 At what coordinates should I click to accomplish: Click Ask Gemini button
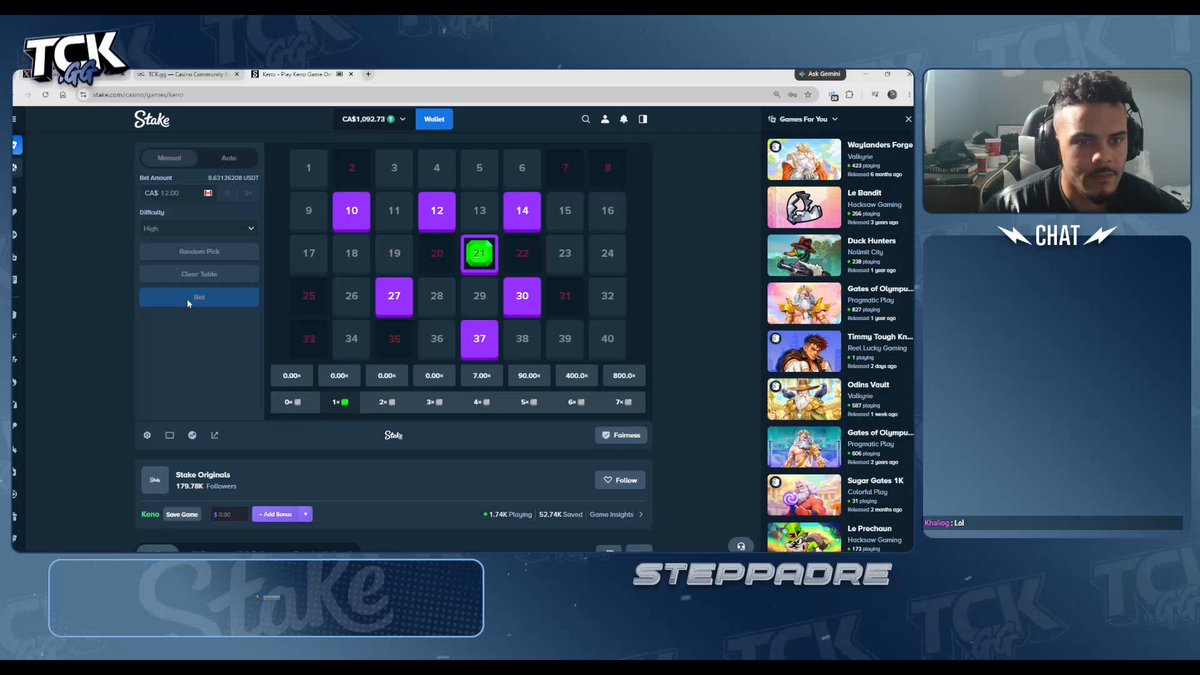coord(821,74)
